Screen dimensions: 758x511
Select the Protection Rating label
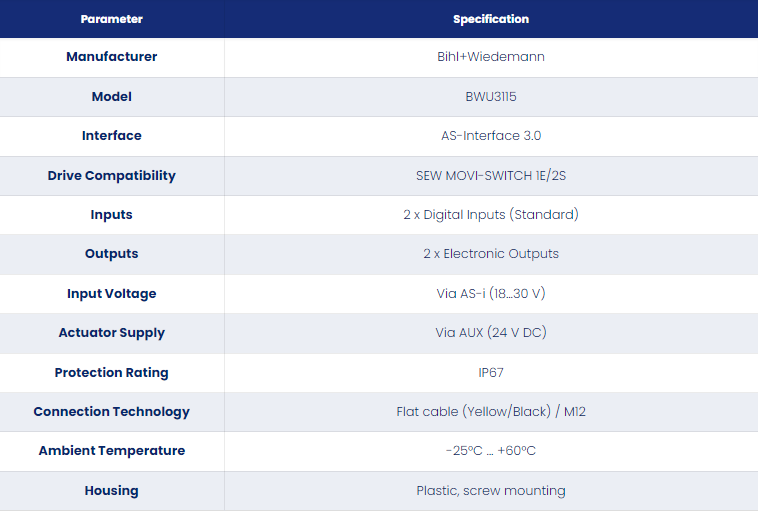click(112, 373)
